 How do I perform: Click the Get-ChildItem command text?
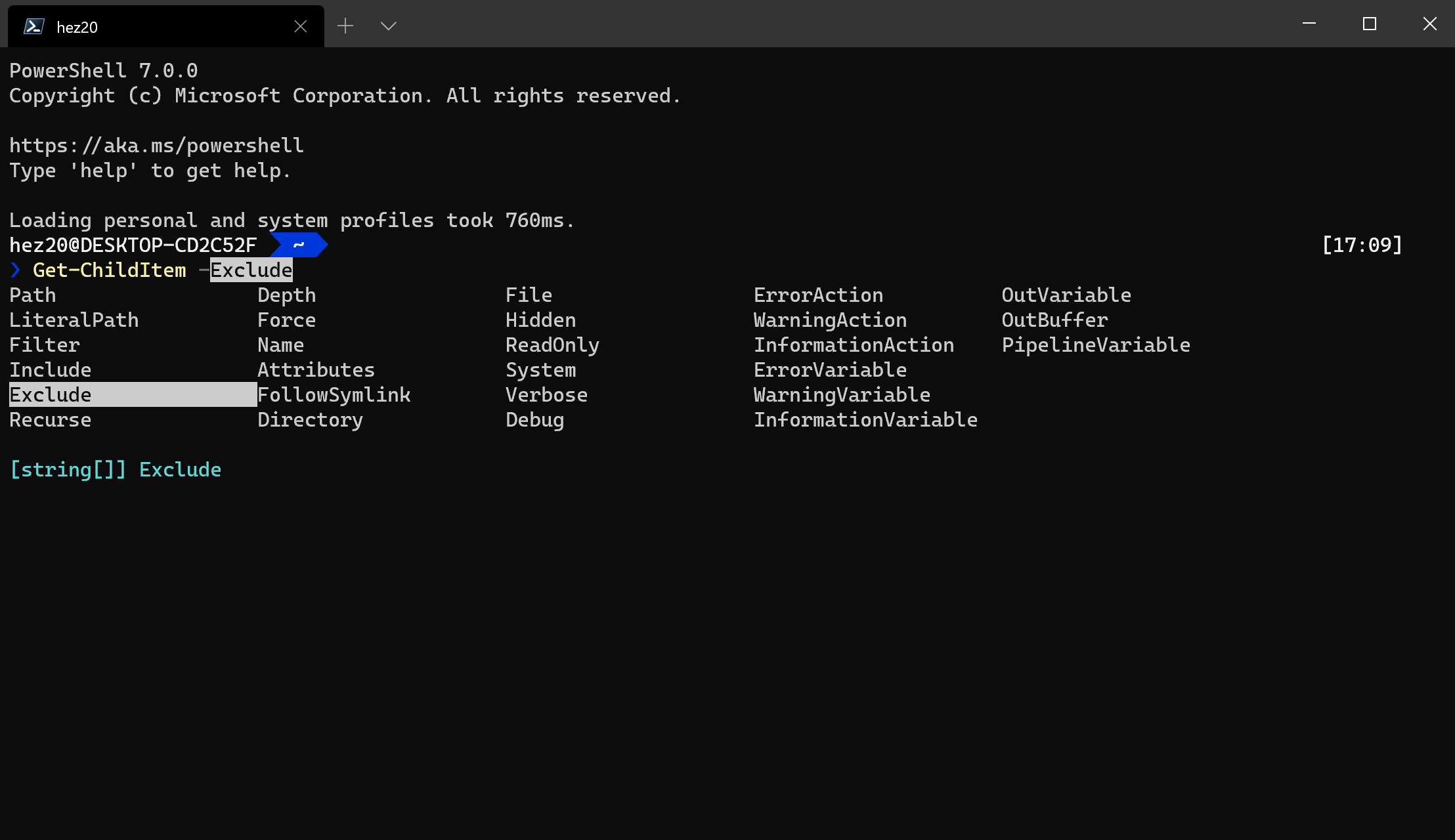click(109, 269)
